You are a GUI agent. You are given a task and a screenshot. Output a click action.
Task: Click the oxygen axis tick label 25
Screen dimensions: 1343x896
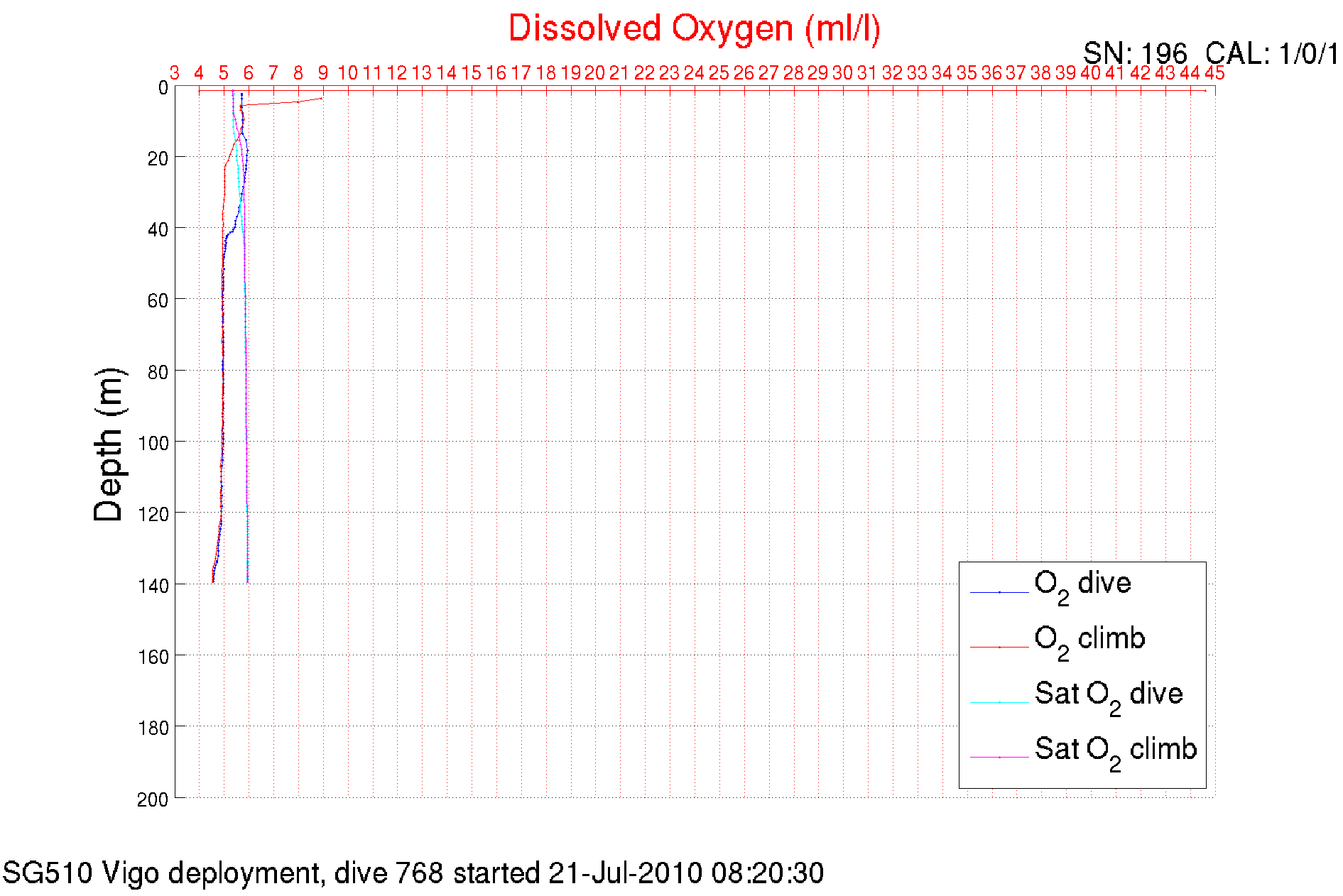719,73
